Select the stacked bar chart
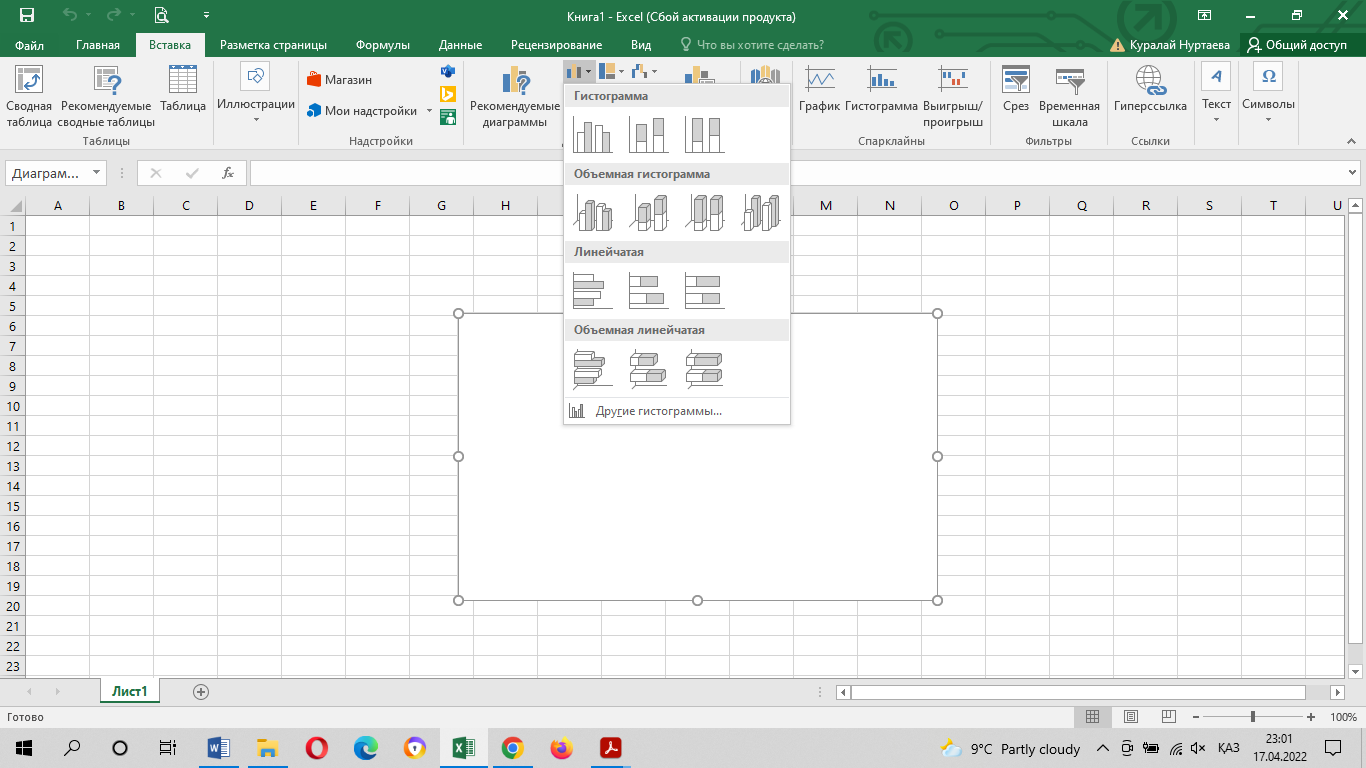1366x768 pixels. coord(648,290)
